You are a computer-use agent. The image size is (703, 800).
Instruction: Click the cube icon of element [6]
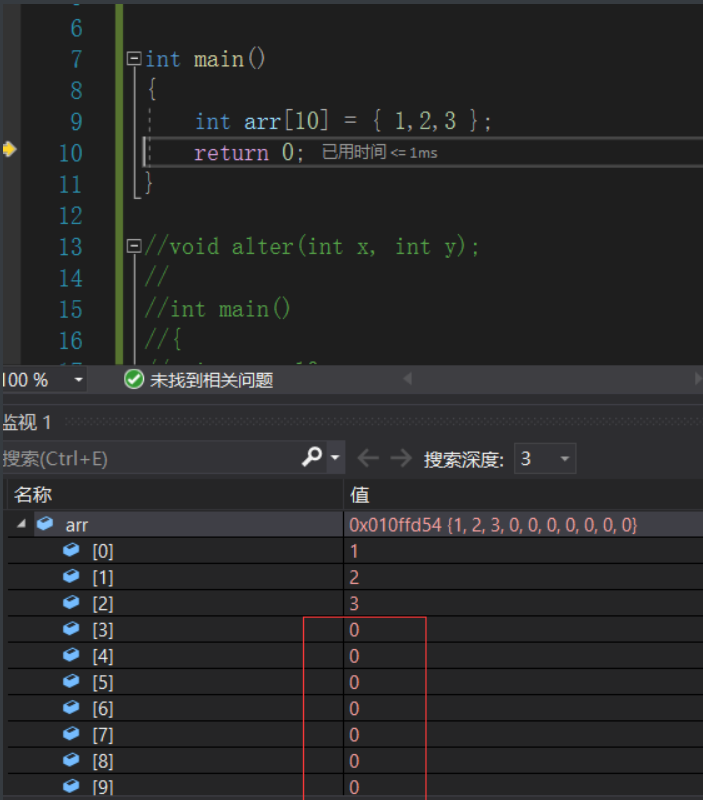(71, 708)
